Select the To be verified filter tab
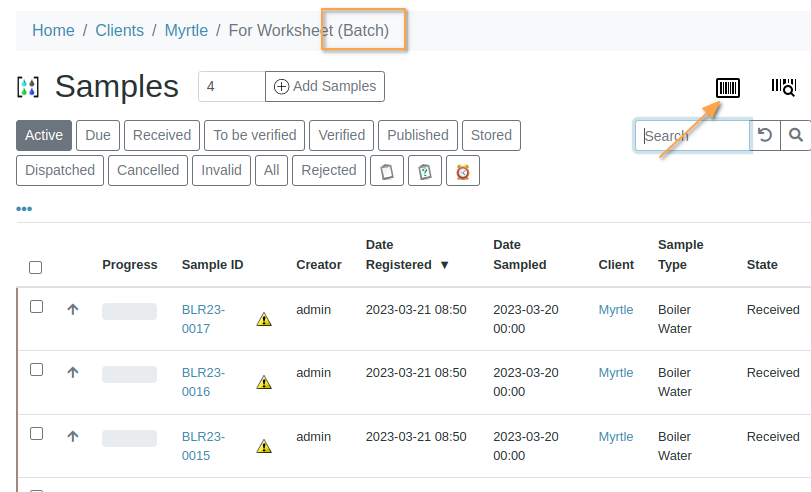The height and width of the screenshot is (492, 811). pyautogui.click(x=255, y=135)
